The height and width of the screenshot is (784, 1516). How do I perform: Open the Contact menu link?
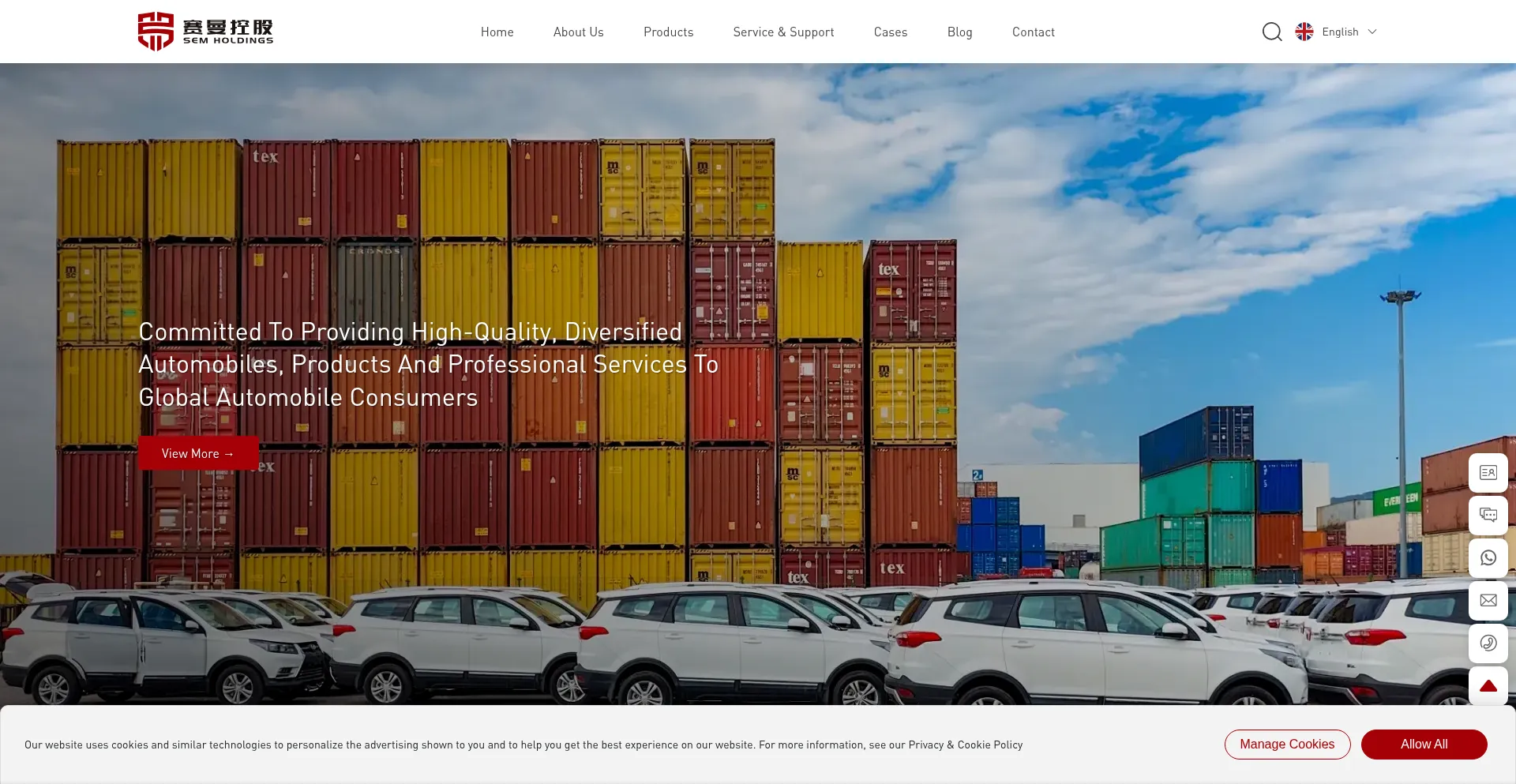click(x=1033, y=32)
